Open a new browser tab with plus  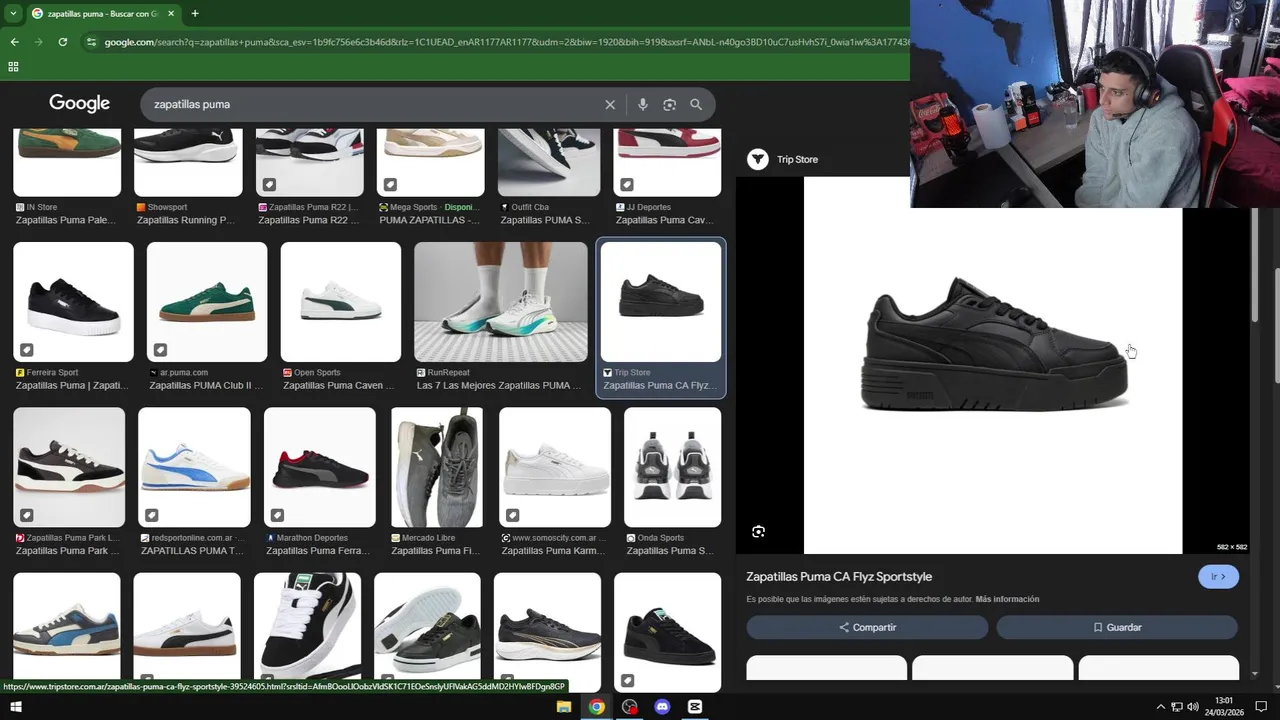(x=195, y=13)
